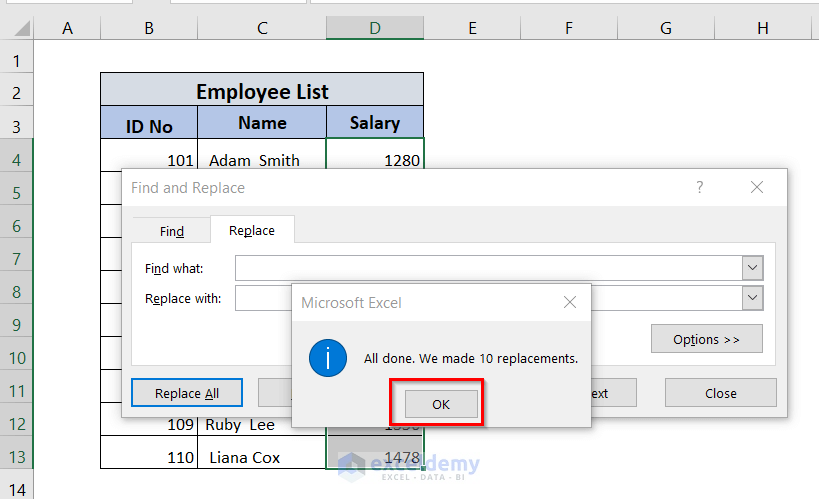Click the cell containing 109
This screenshot has width=819, height=499.
[x=149, y=426]
